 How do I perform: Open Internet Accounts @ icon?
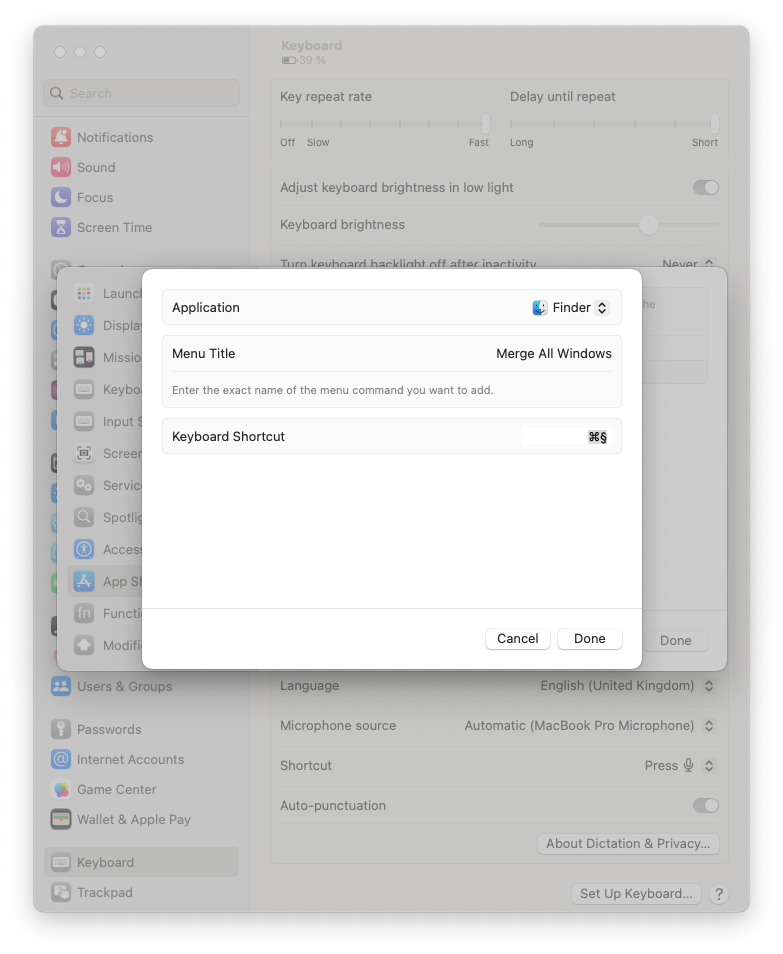tap(61, 759)
